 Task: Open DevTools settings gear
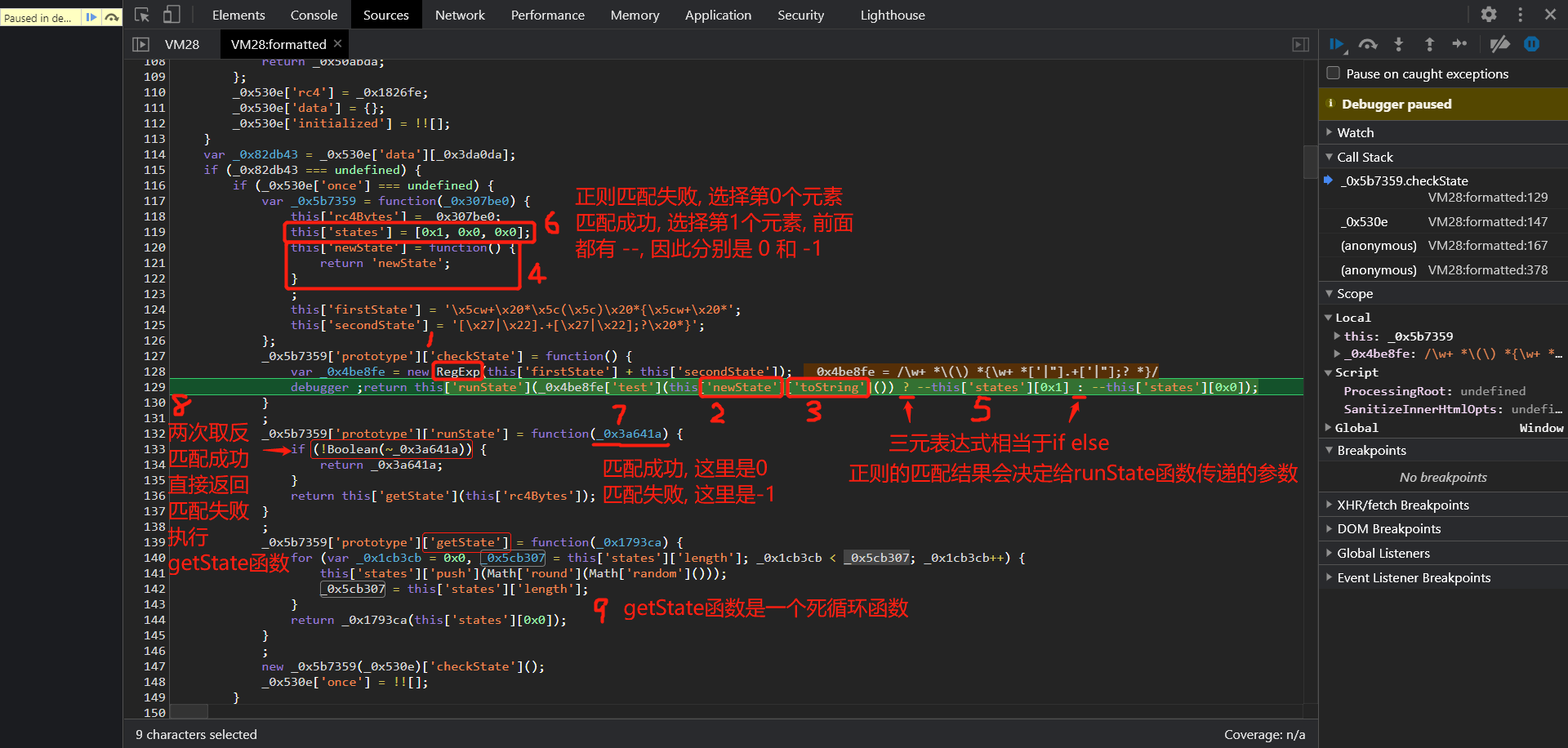coord(1488,14)
